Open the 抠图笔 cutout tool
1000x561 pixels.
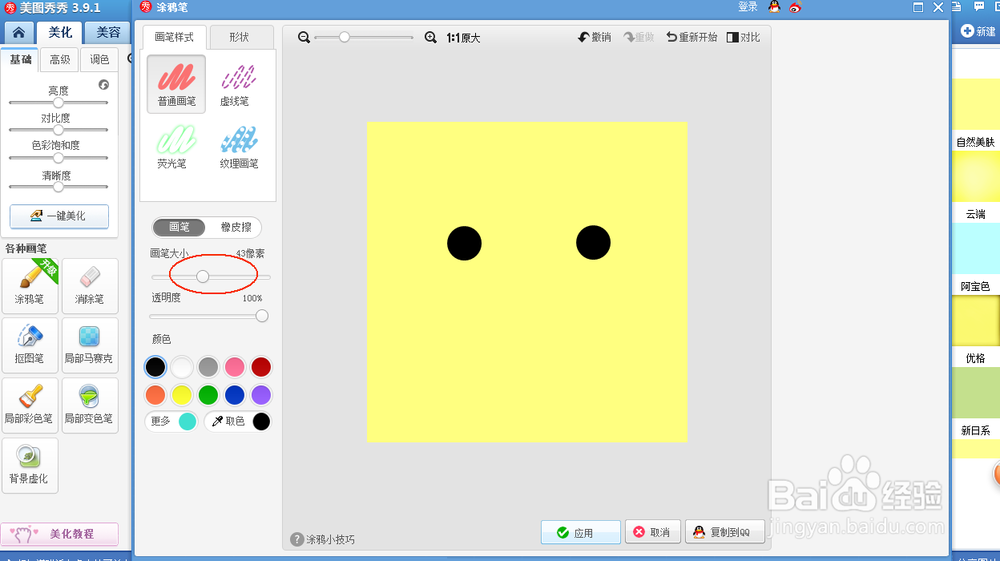tap(30, 345)
